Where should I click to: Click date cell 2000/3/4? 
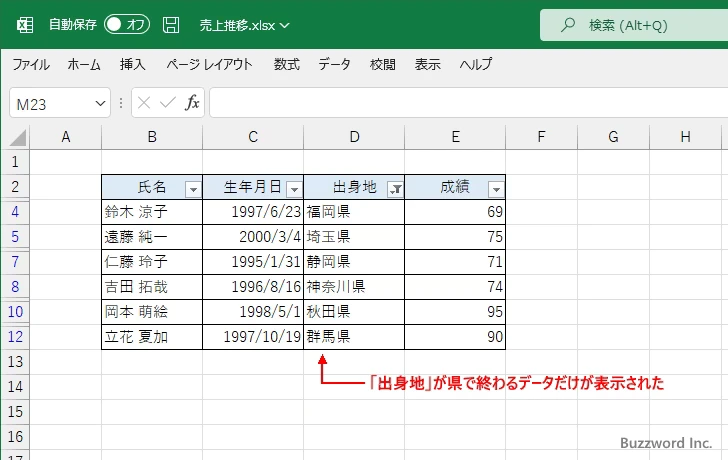click(253, 237)
